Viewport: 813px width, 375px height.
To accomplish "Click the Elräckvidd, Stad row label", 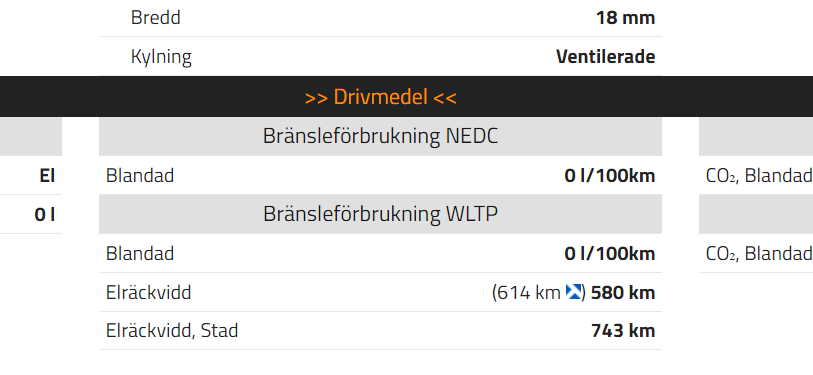I will point(172,330).
